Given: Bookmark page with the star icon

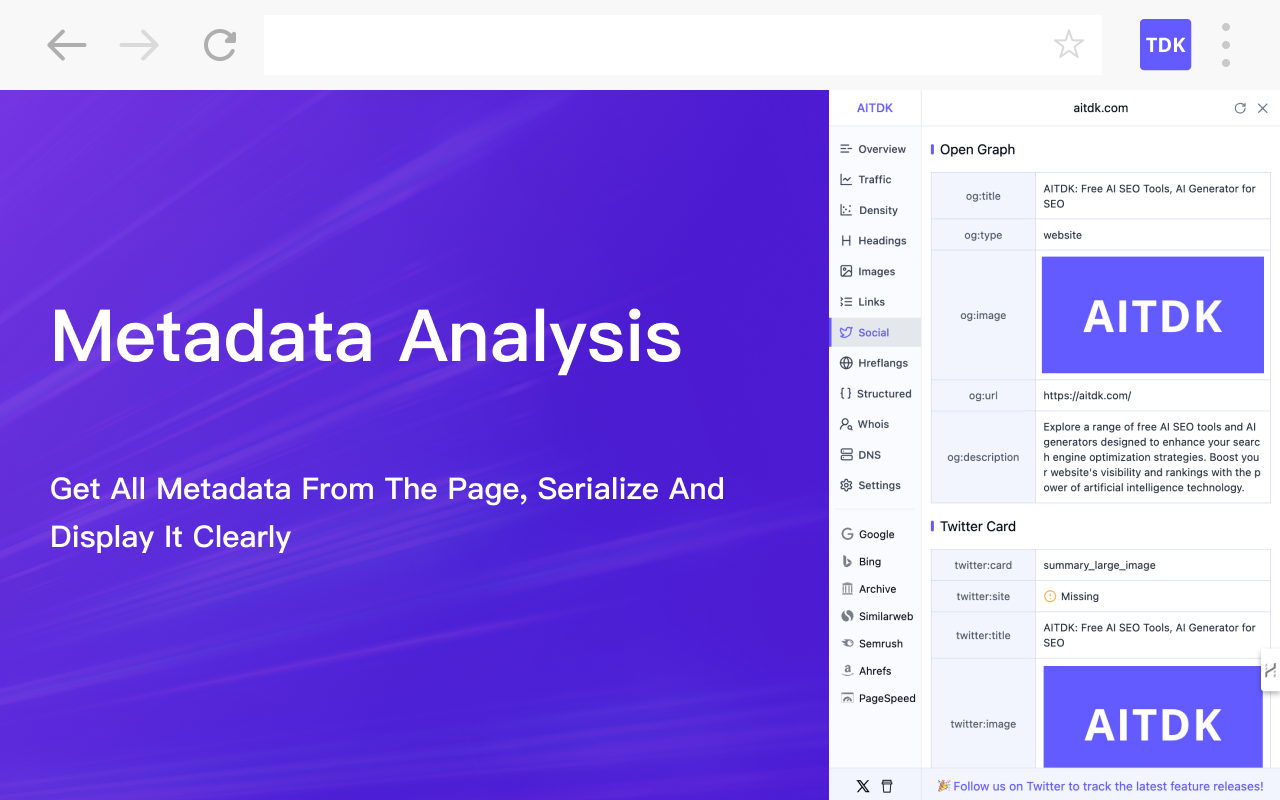Looking at the screenshot, I should 1069,44.
